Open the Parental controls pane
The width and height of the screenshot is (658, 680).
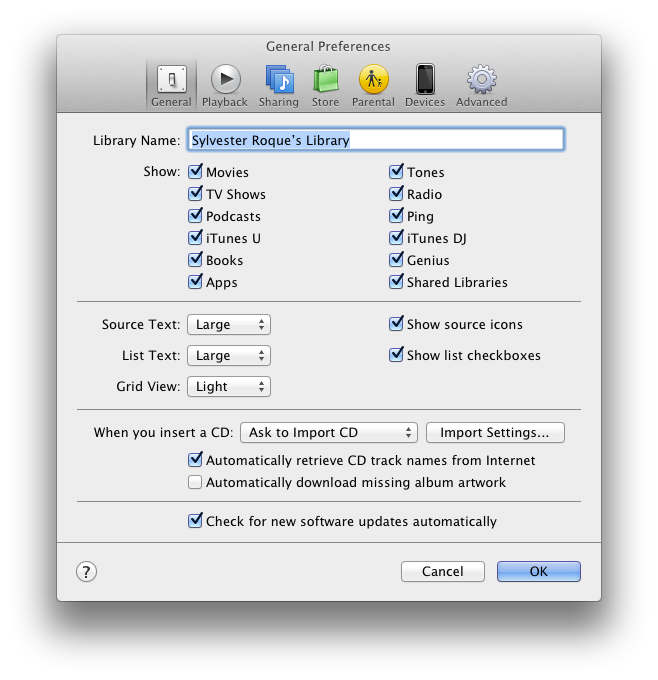click(373, 85)
